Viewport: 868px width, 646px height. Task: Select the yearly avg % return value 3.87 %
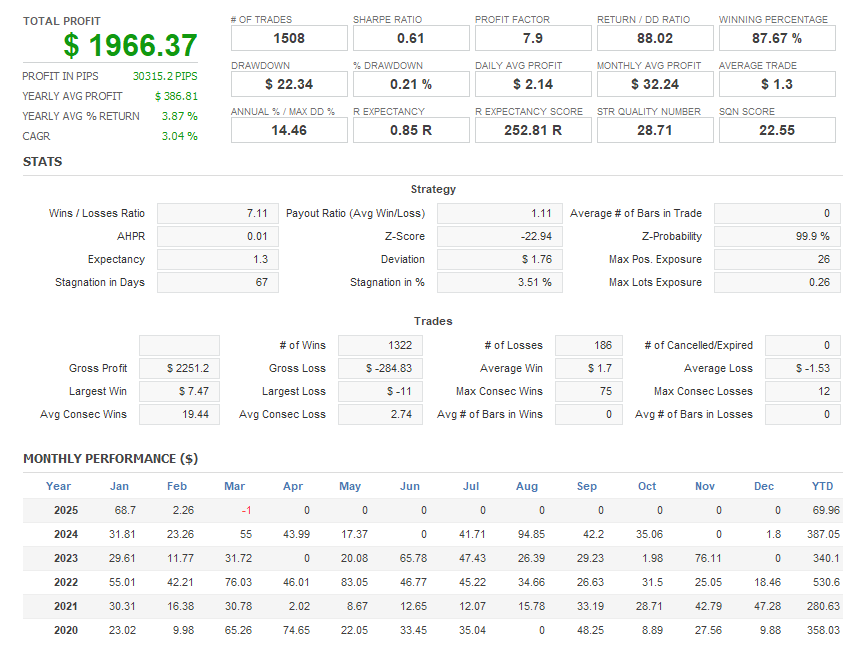pyautogui.click(x=179, y=116)
